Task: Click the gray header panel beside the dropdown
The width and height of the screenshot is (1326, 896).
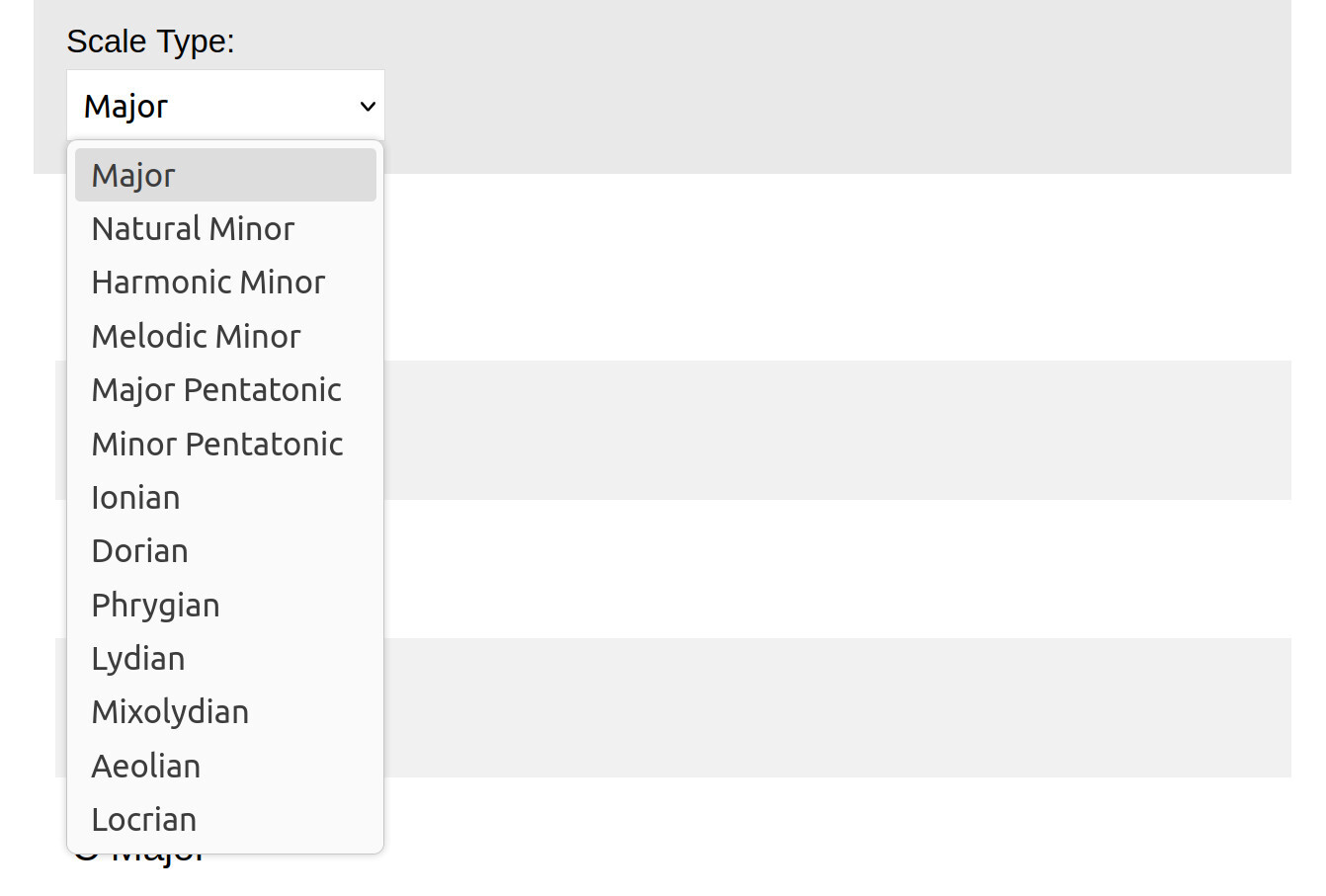Action: 830,89
